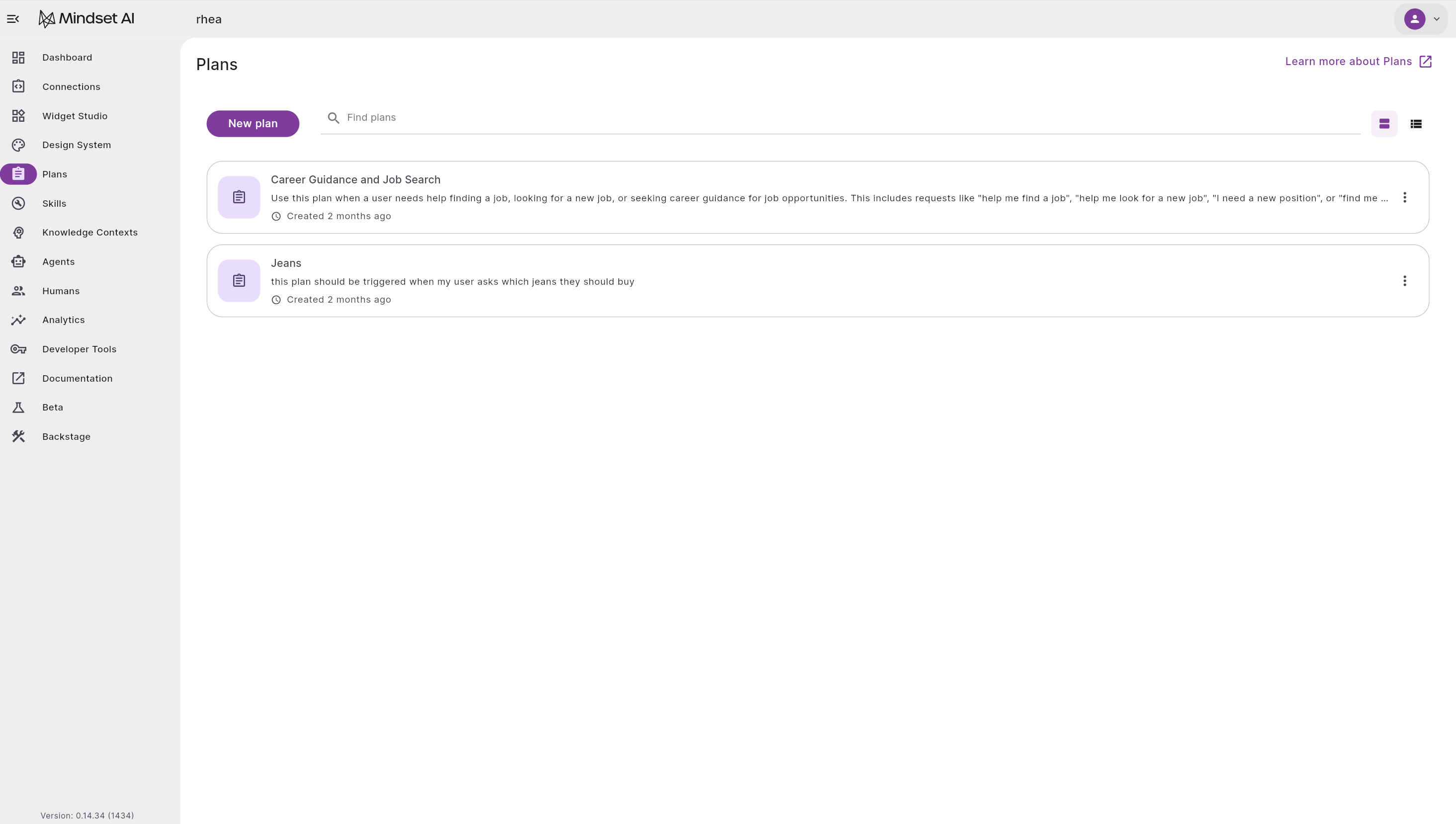Viewport: 1456px width, 824px height.
Task: Open the Connections sidebar icon
Action: pos(19,86)
